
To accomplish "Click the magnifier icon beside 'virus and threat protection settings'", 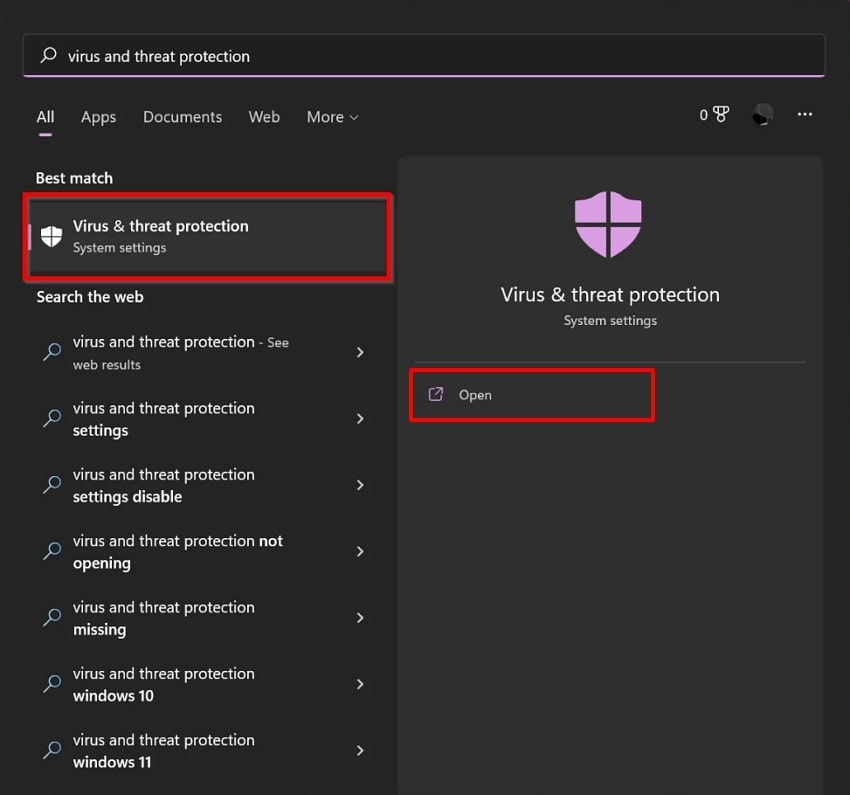I will tap(51, 419).
